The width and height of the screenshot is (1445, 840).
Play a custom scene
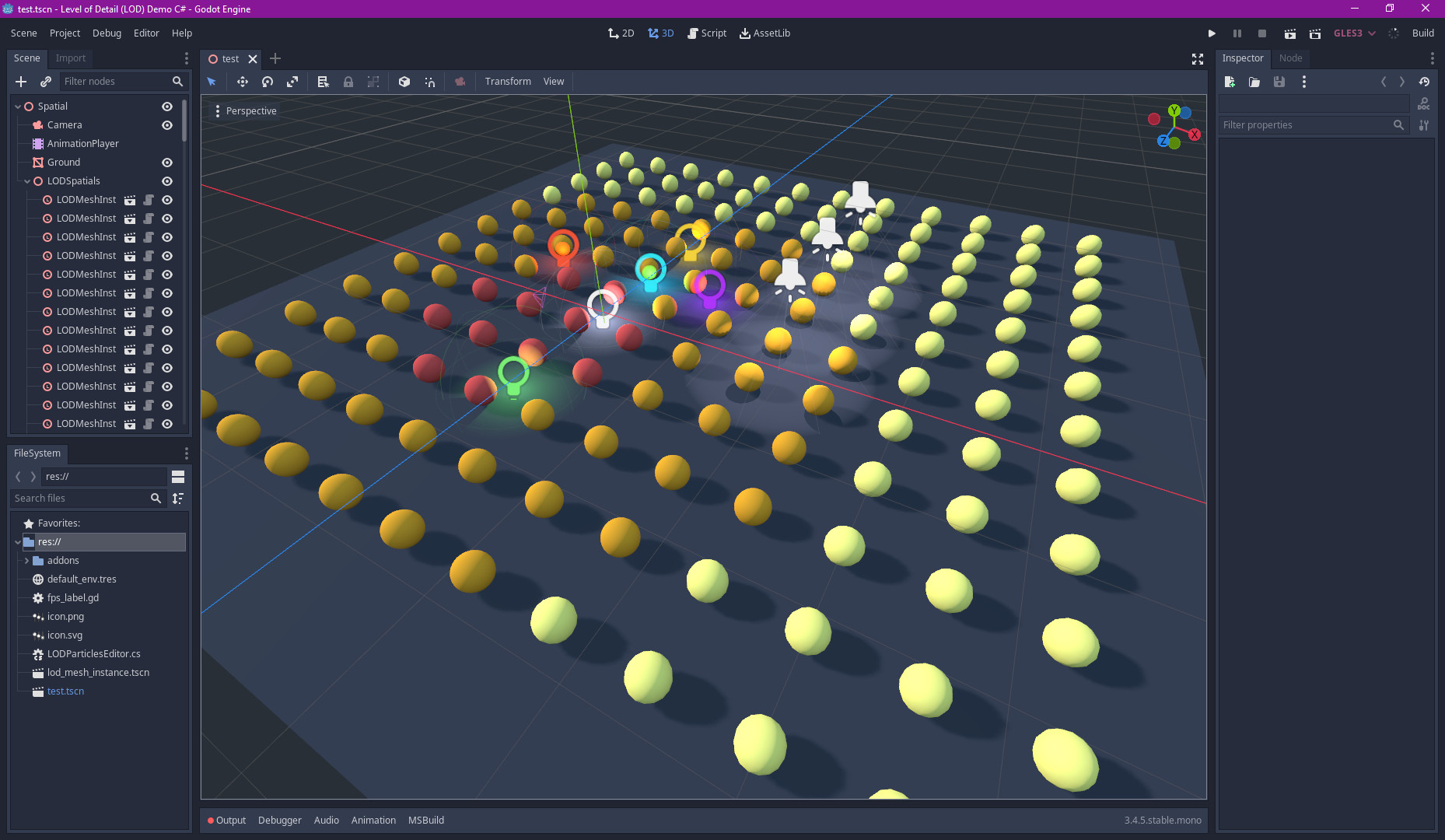tap(1315, 33)
